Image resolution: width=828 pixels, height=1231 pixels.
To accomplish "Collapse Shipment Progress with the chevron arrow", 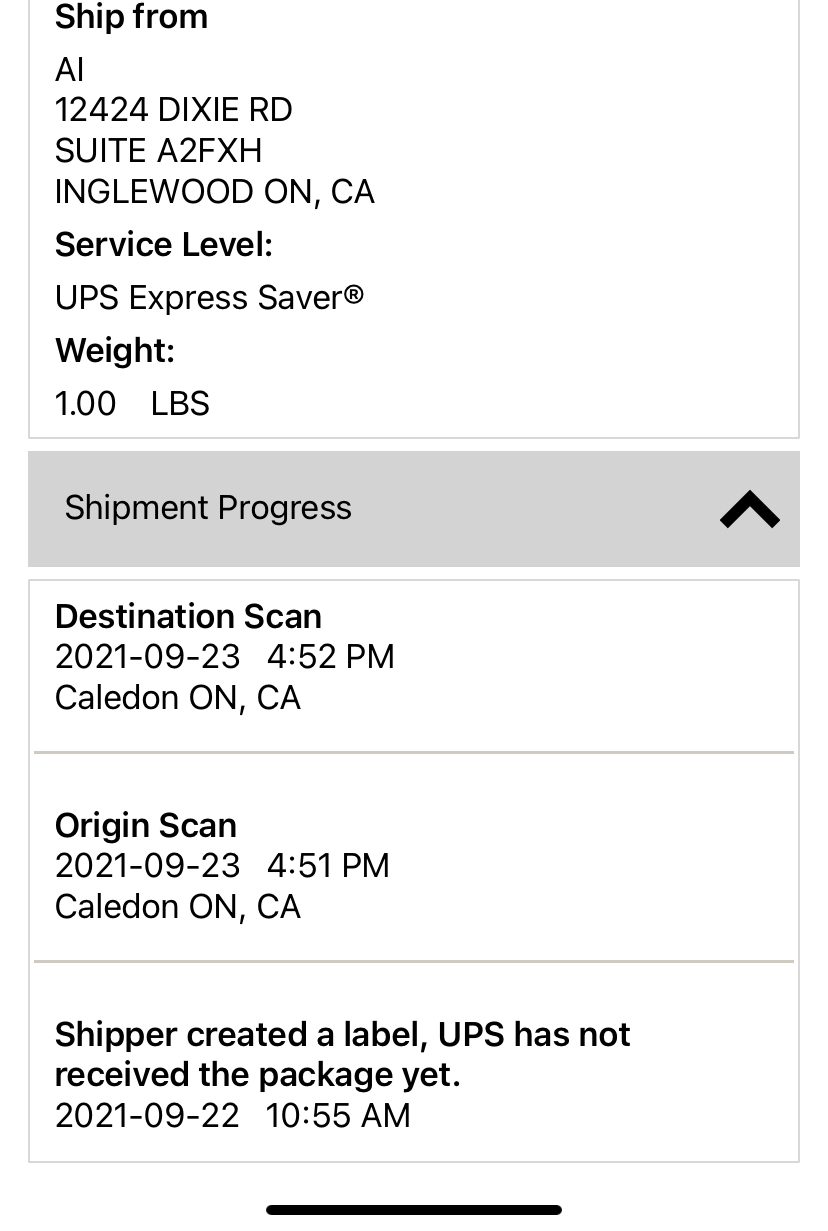I will [x=749, y=509].
